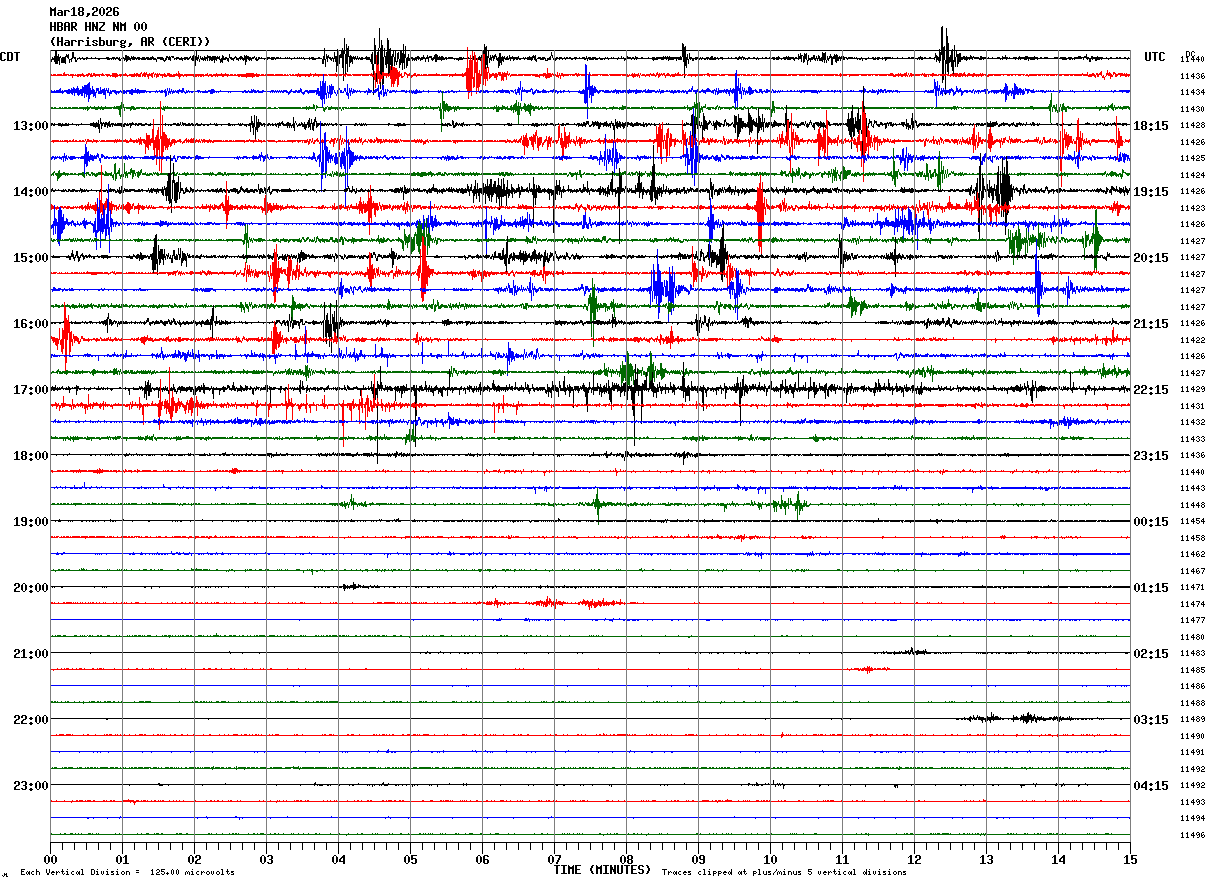Click minute 08 on the time axis
Viewport: 1210px width, 886px height.
(x=626, y=859)
